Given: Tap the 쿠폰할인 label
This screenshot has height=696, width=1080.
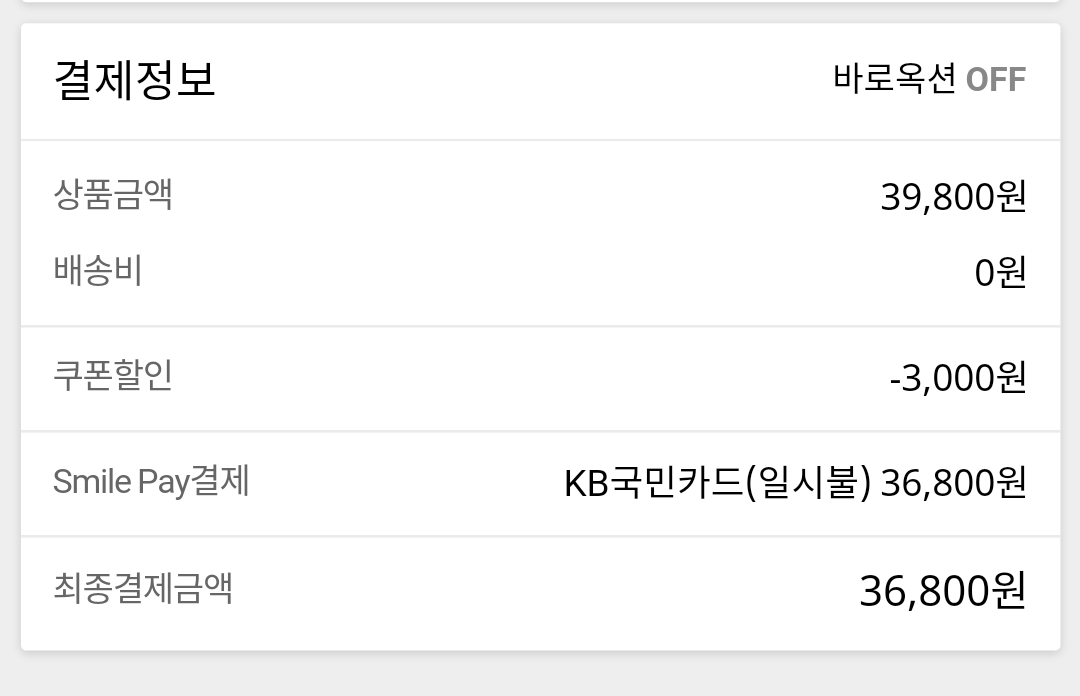Looking at the screenshot, I should click(113, 375).
